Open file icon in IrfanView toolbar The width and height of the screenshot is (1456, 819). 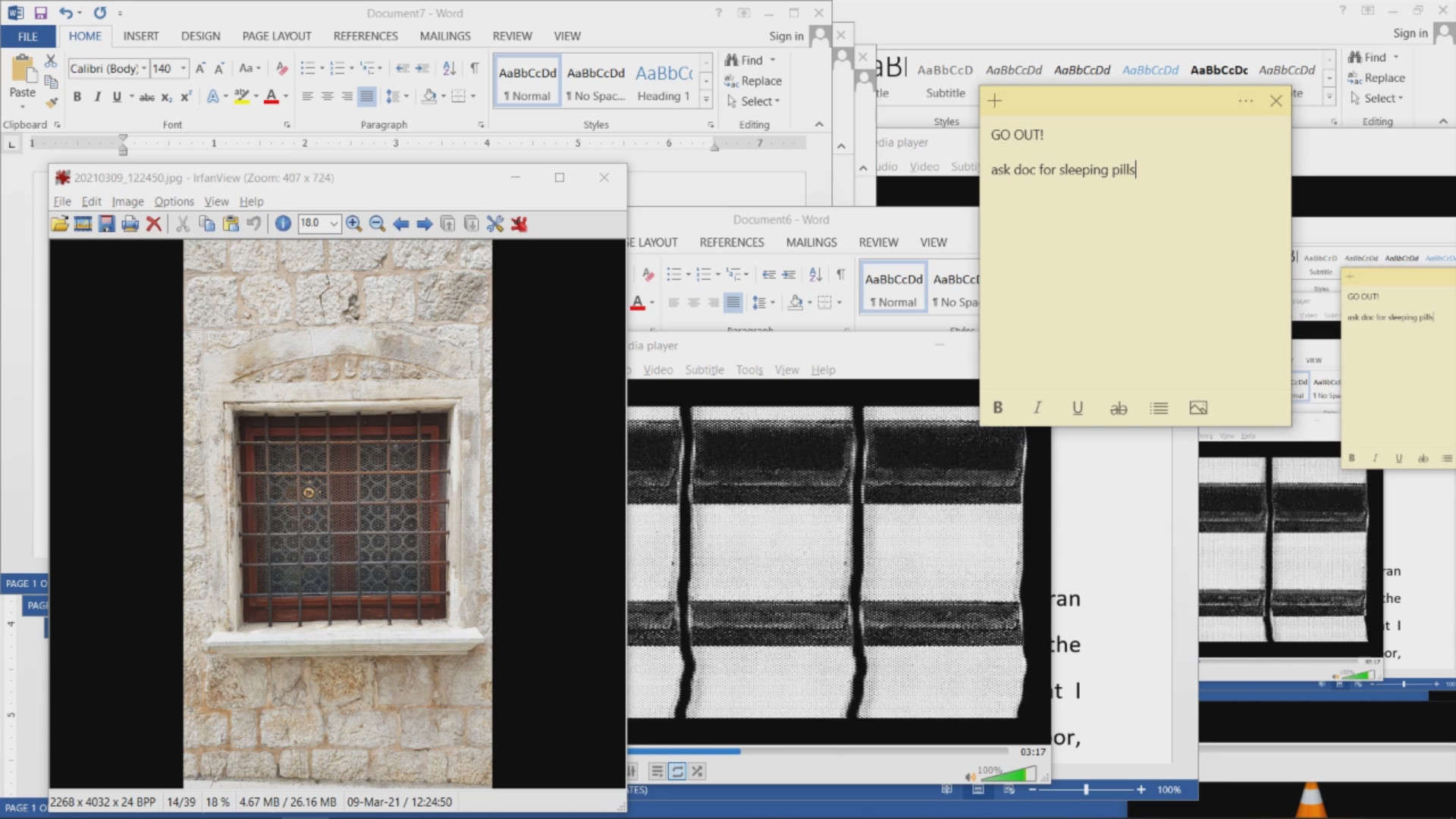point(59,224)
